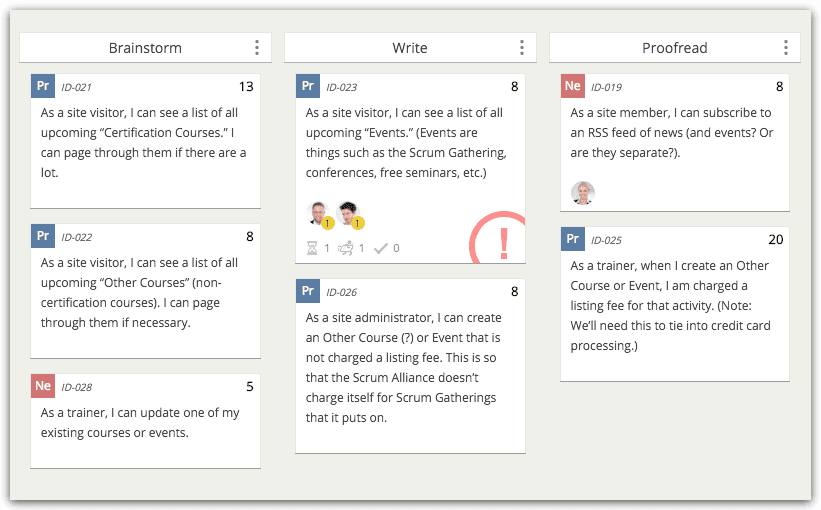Click the red Ne badge on card ID-019
821x510 pixels.
click(573, 86)
